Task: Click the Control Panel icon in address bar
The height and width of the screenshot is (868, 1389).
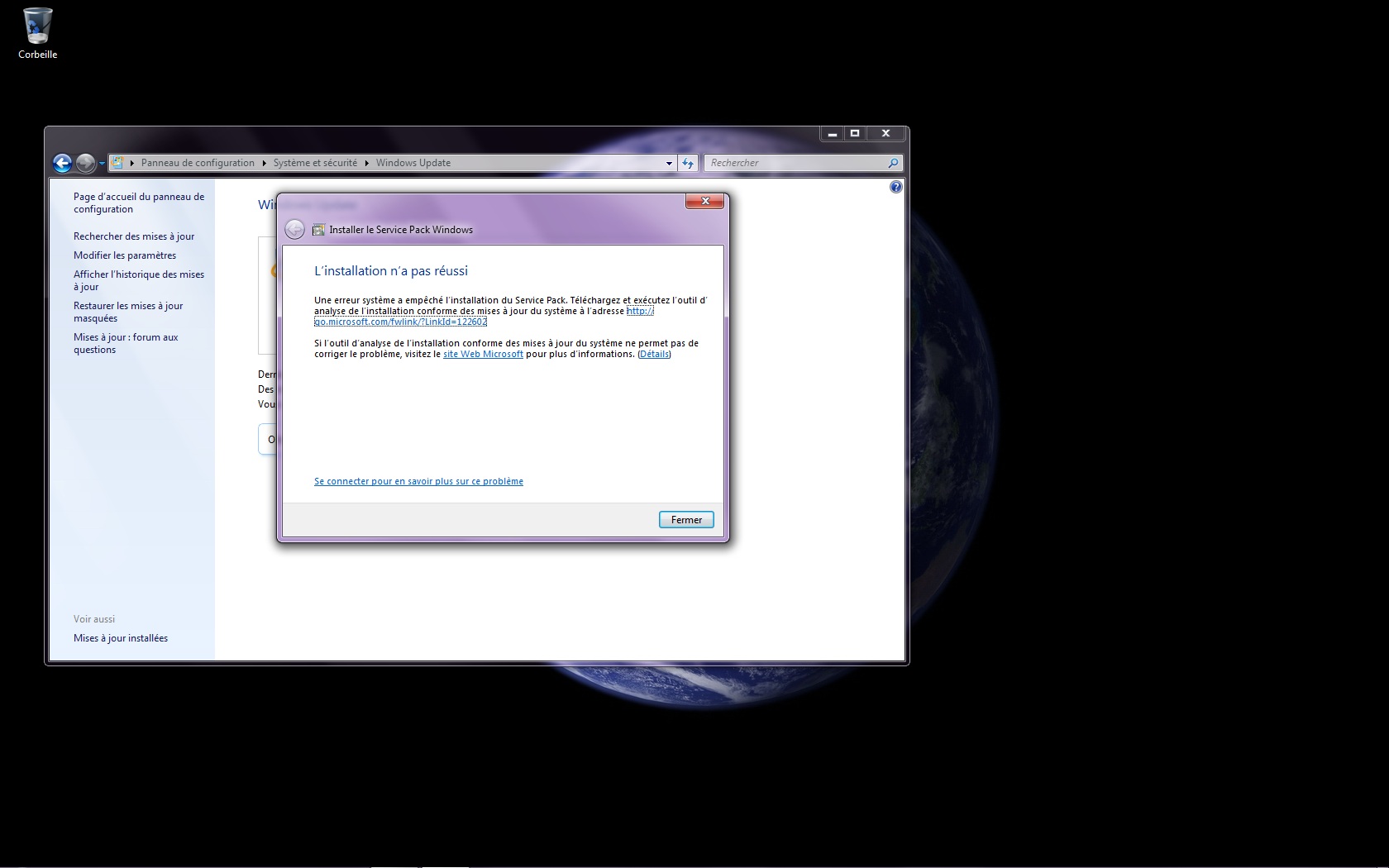Action: [x=117, y=163]
